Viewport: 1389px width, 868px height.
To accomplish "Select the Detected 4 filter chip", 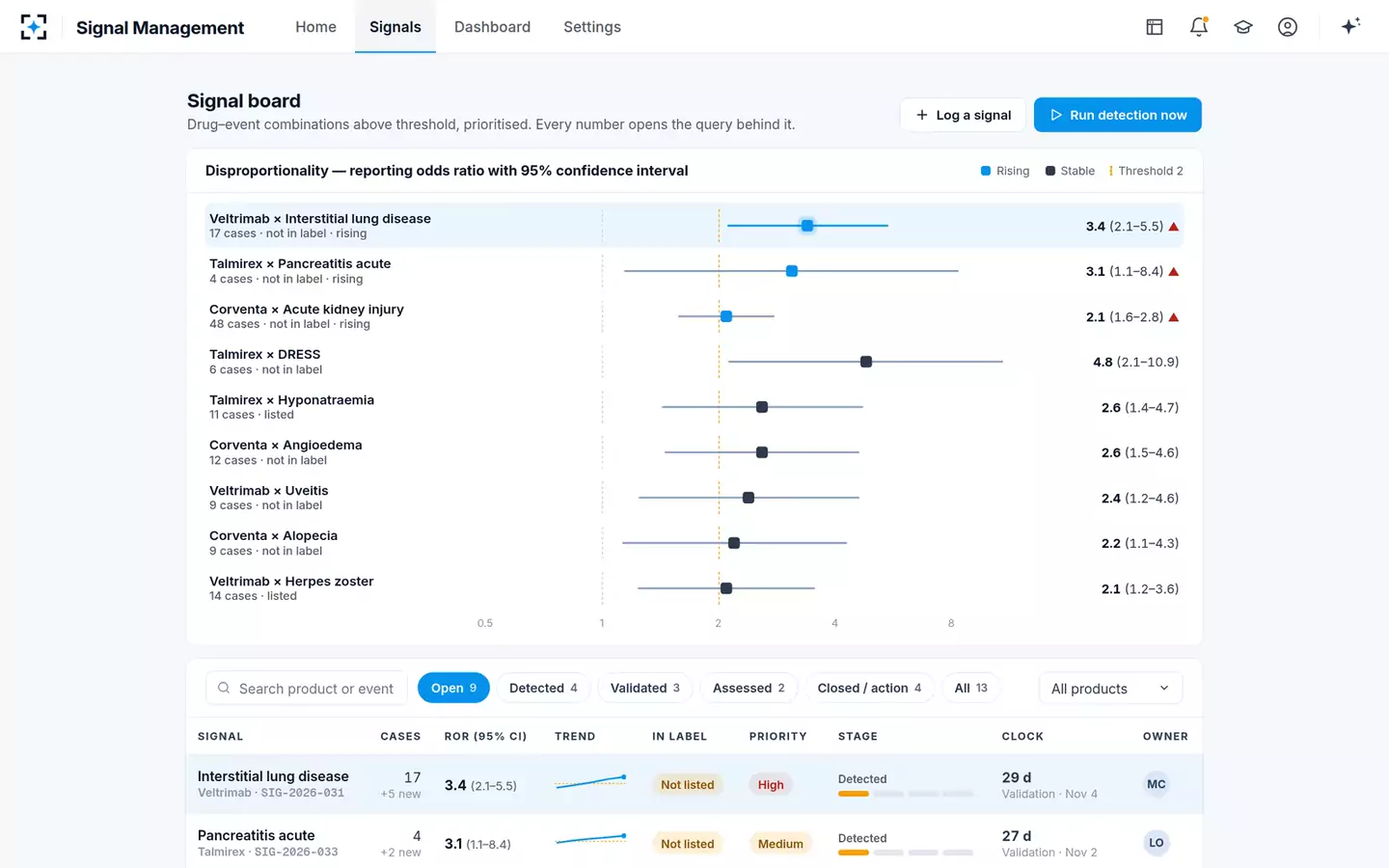I will point(543,688).
